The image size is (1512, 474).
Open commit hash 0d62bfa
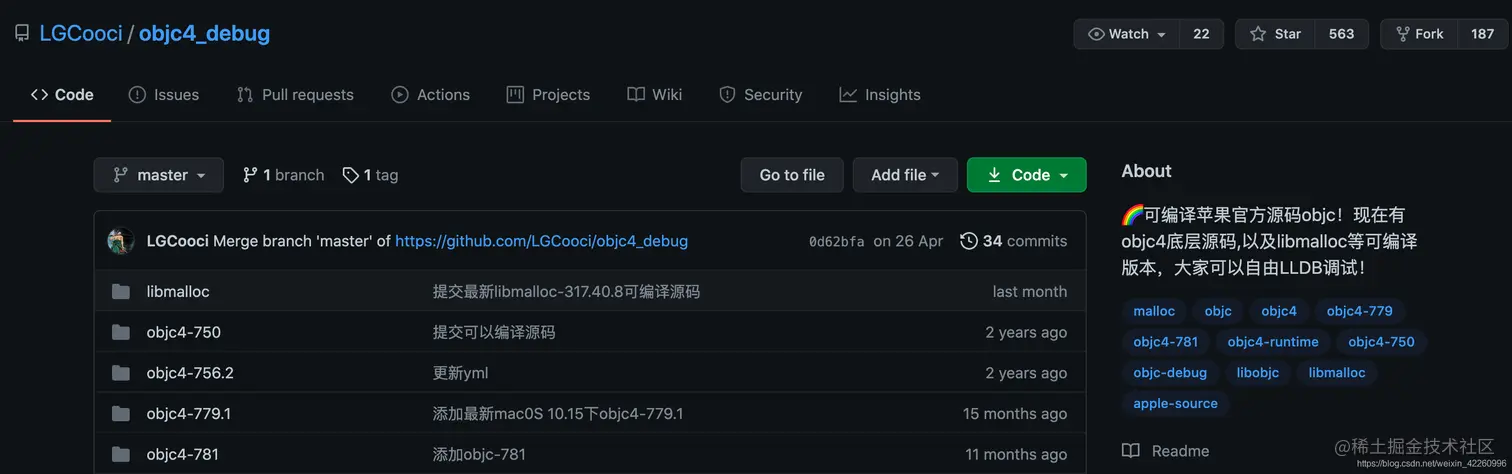(837, 241)
